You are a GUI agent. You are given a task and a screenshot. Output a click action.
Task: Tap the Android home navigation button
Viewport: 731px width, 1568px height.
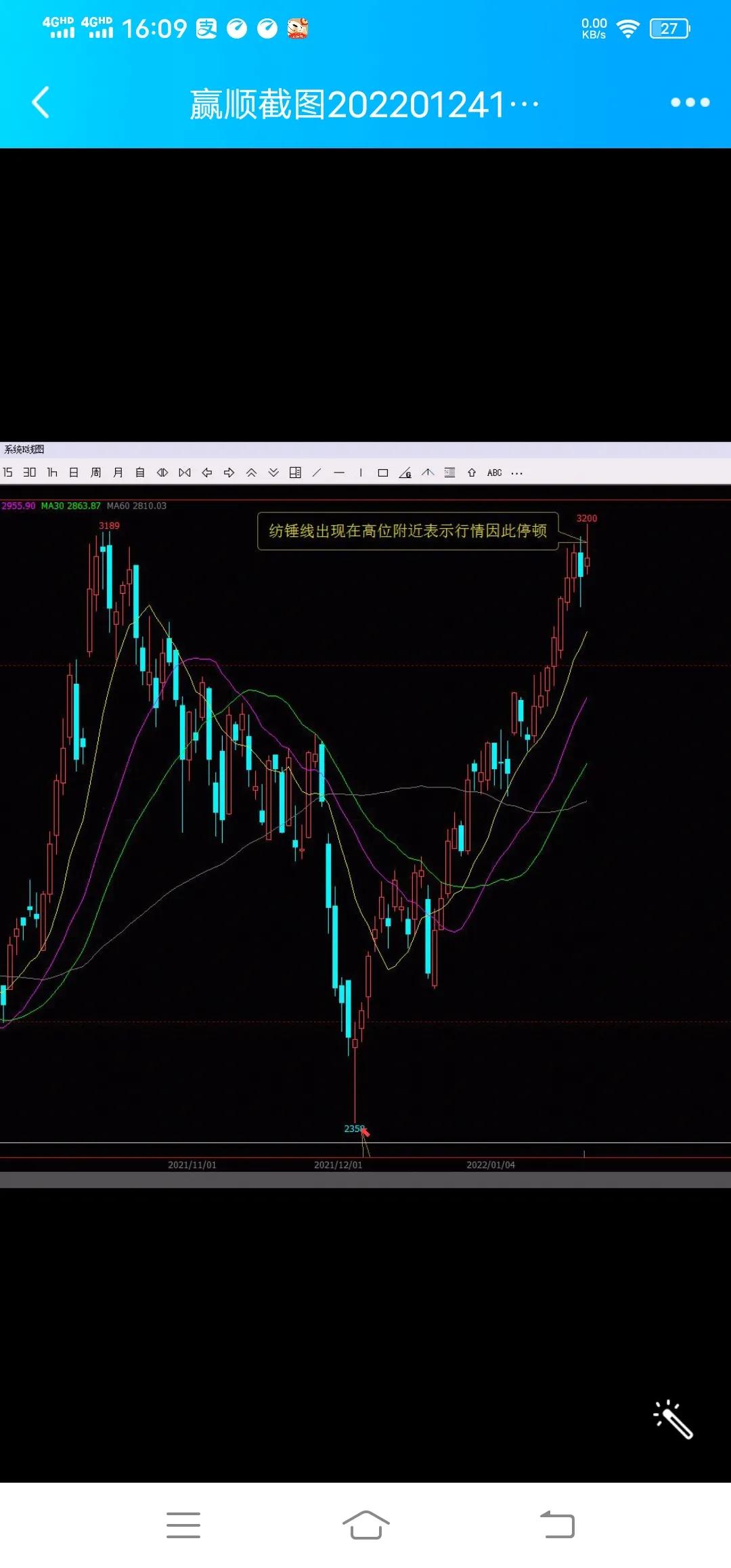coord(365,1525)
